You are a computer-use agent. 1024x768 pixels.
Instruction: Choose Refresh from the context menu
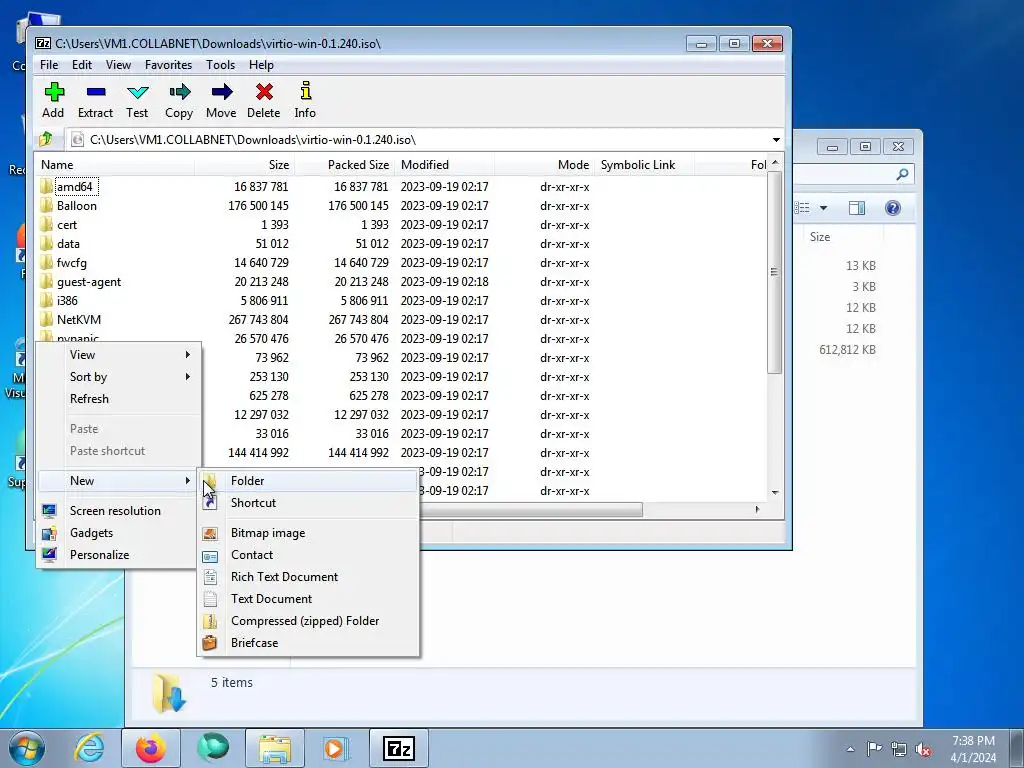point(119,399)
